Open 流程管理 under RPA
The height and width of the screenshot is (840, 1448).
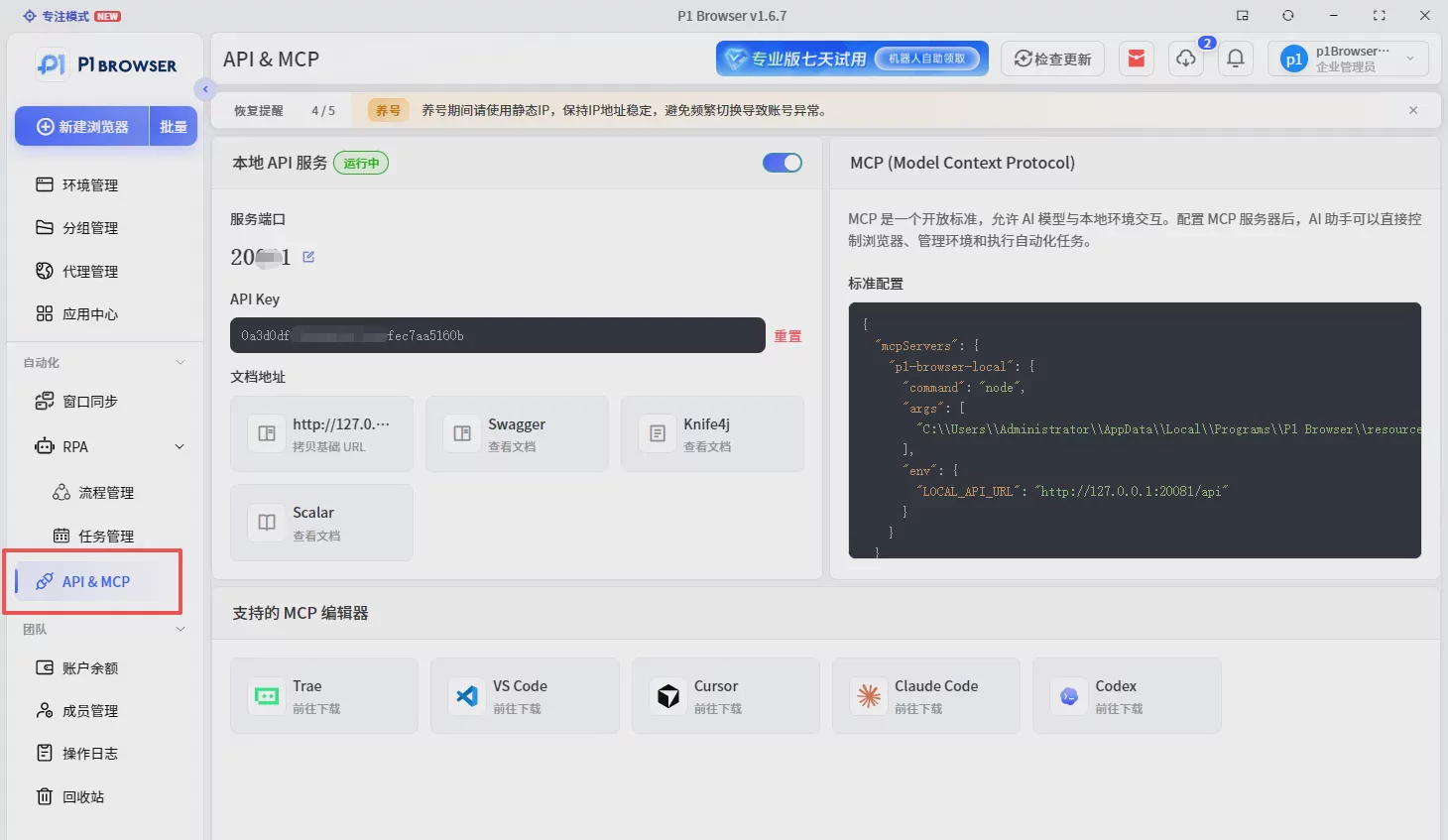pos(105,492)
